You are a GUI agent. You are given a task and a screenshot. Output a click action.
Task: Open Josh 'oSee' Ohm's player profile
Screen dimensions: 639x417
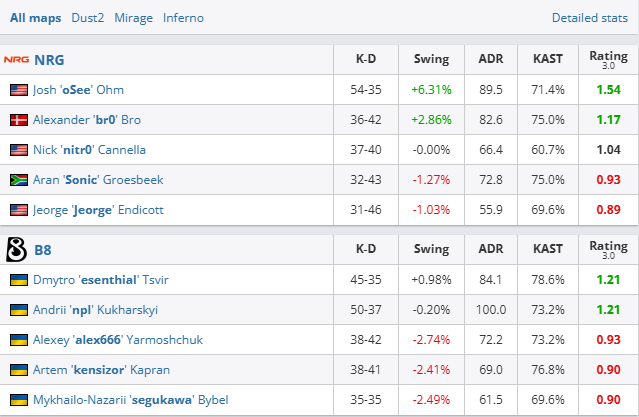tap(78, 90)
